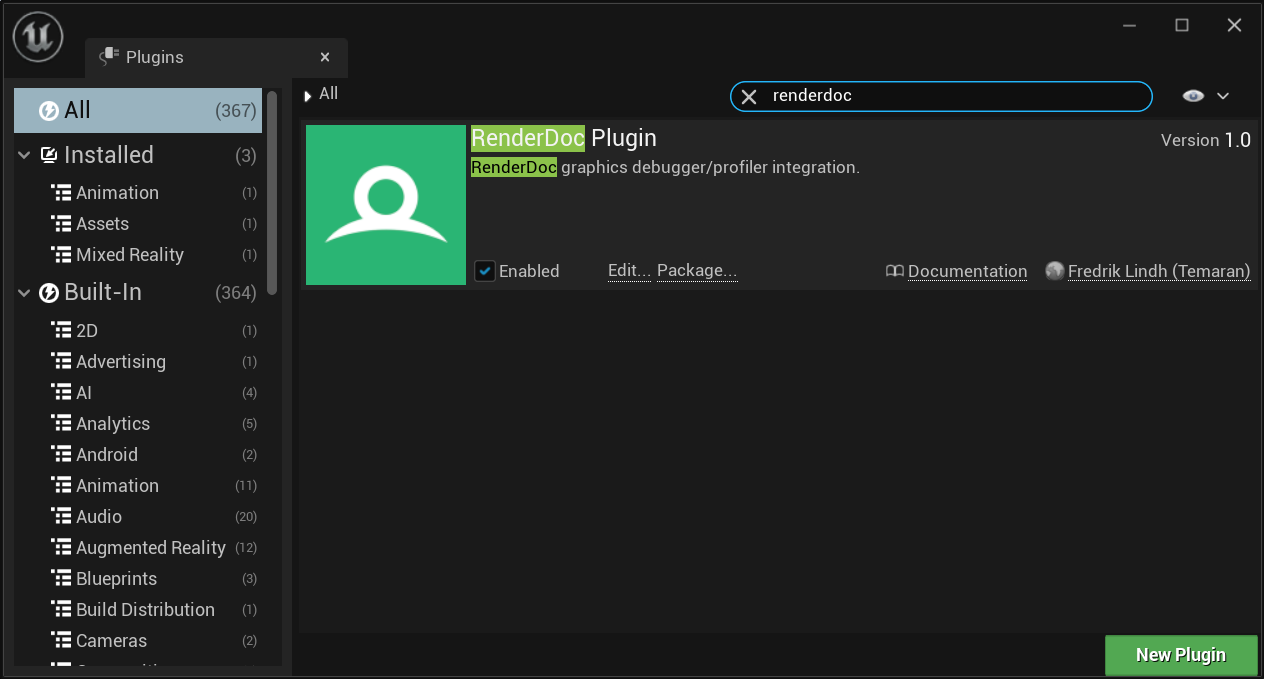Click the RenderDoc plugin green thumbnail

tap(386, 205)
